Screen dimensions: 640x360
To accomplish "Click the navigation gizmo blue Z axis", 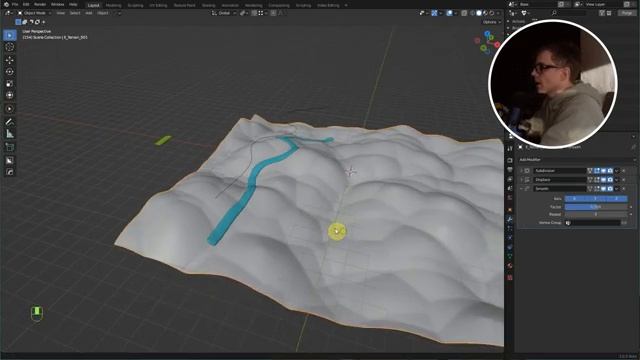I will (x=487, y=33).
